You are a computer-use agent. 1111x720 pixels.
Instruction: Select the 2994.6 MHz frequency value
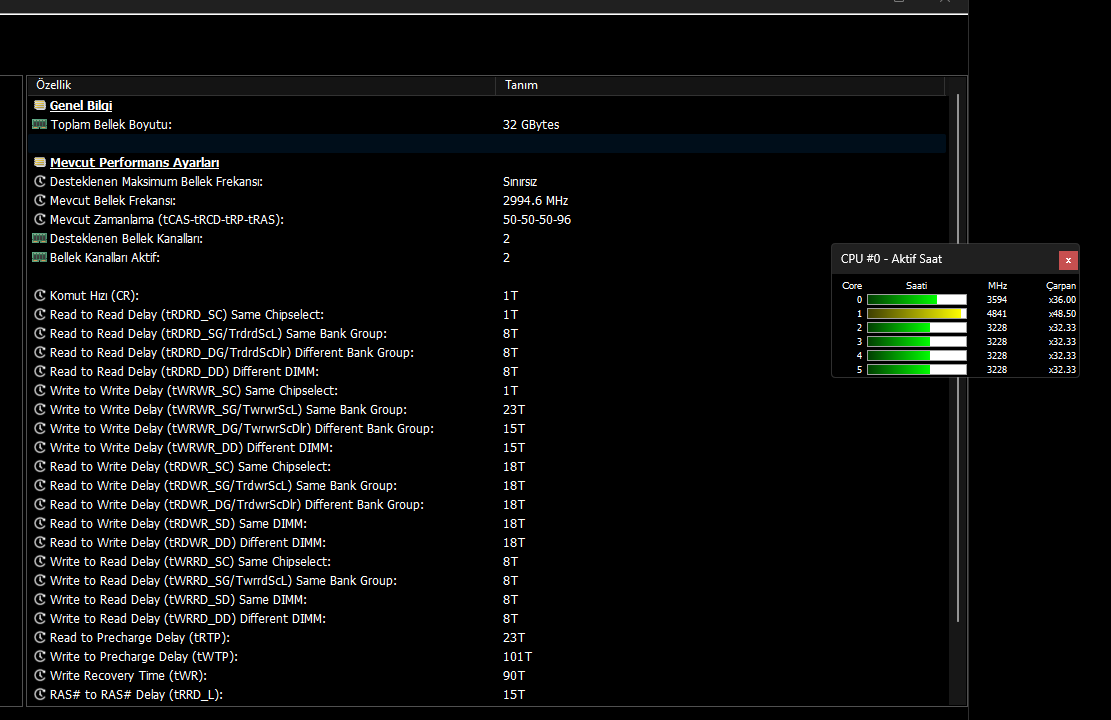coord(536,201)
